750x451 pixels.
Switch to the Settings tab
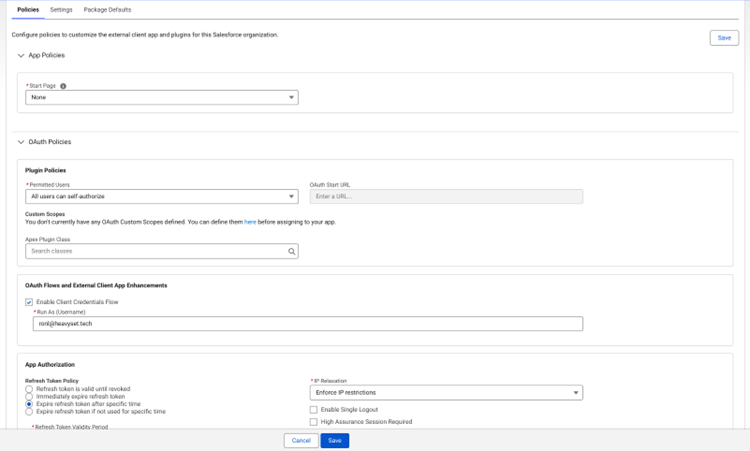pos(61,9)
